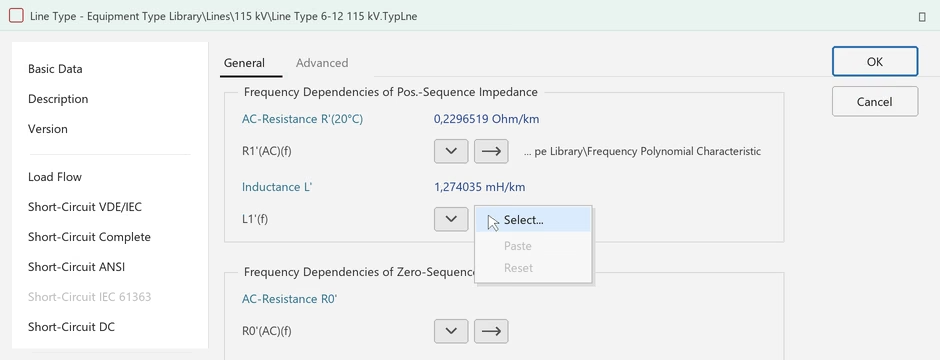This screenshot has width=940, height=360.
Task: Click the R1'(AC)(f) arrow go-to button
Action: [x=491, y=152]
